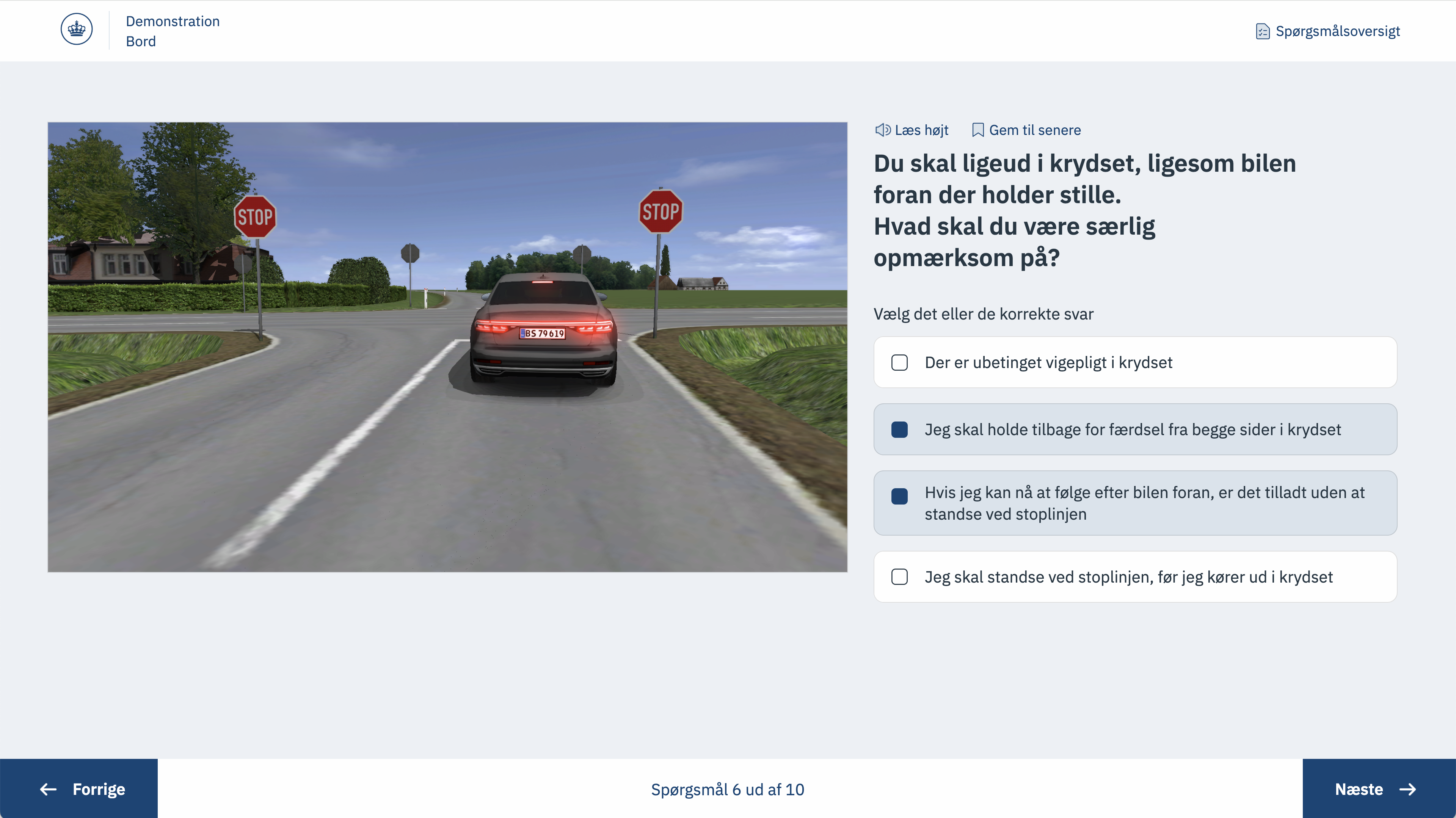Click the speaker icon for Læs højt
This screenshot has width=1456, height=818.
coord(882,130)
